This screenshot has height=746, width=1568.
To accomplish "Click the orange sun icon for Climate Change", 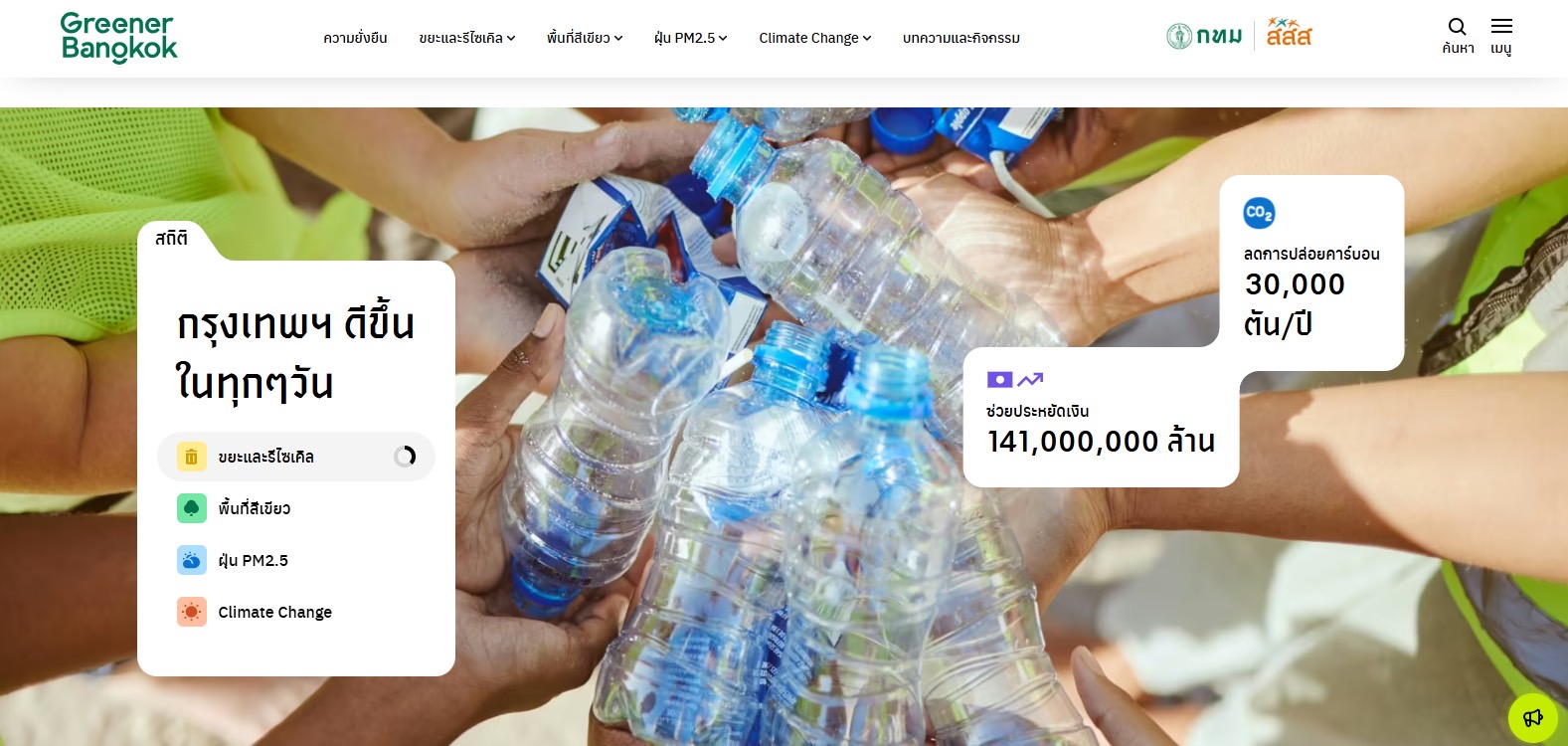I will click(192, 612).
